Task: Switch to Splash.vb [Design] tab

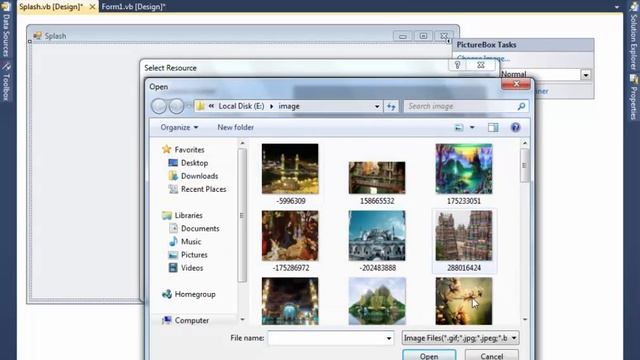Action: [x=51, y=7]
